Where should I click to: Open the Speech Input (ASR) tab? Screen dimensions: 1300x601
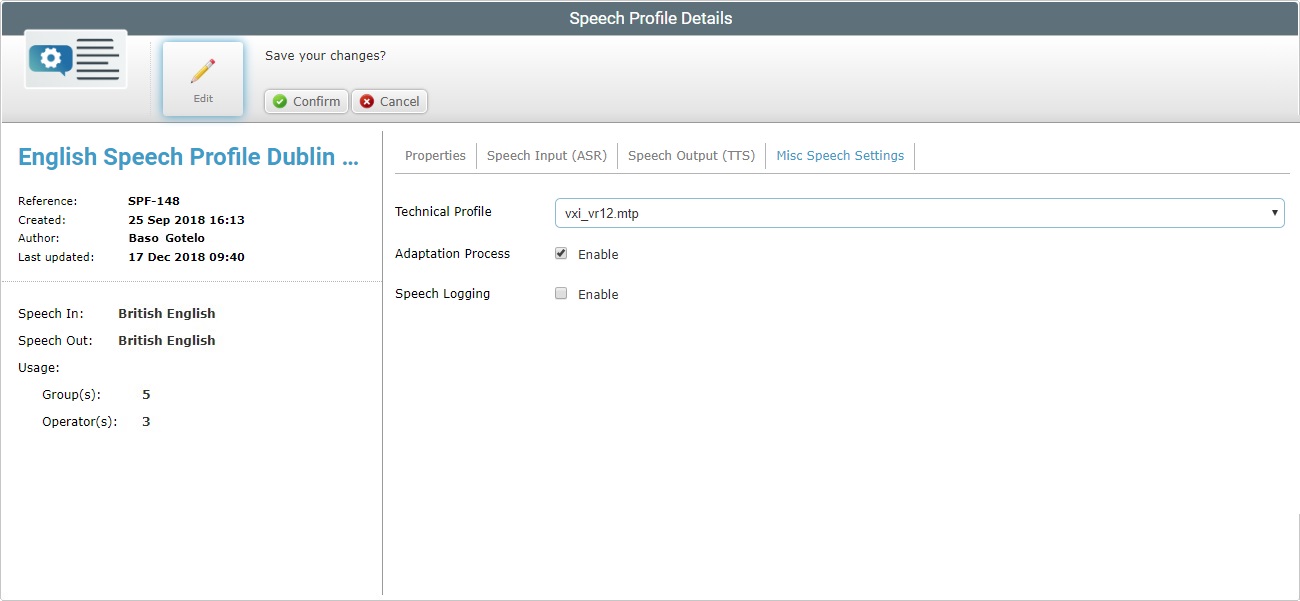pos(547,155)
